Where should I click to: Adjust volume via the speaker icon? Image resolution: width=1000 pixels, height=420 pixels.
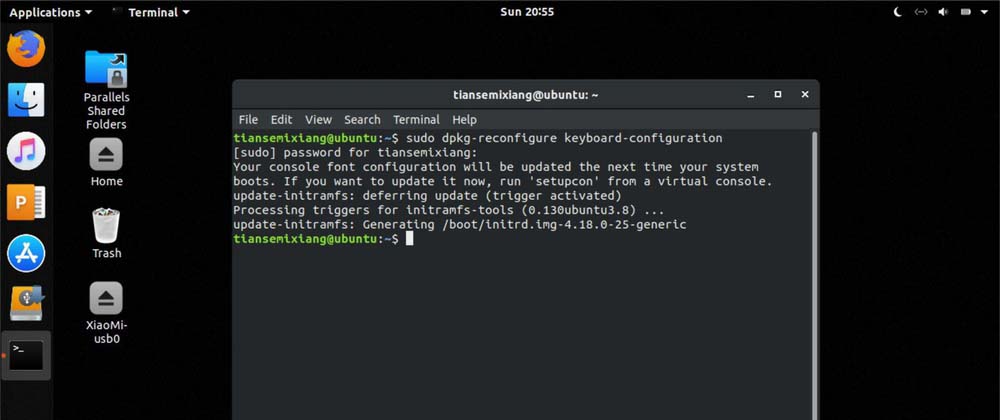coord(944,12)
